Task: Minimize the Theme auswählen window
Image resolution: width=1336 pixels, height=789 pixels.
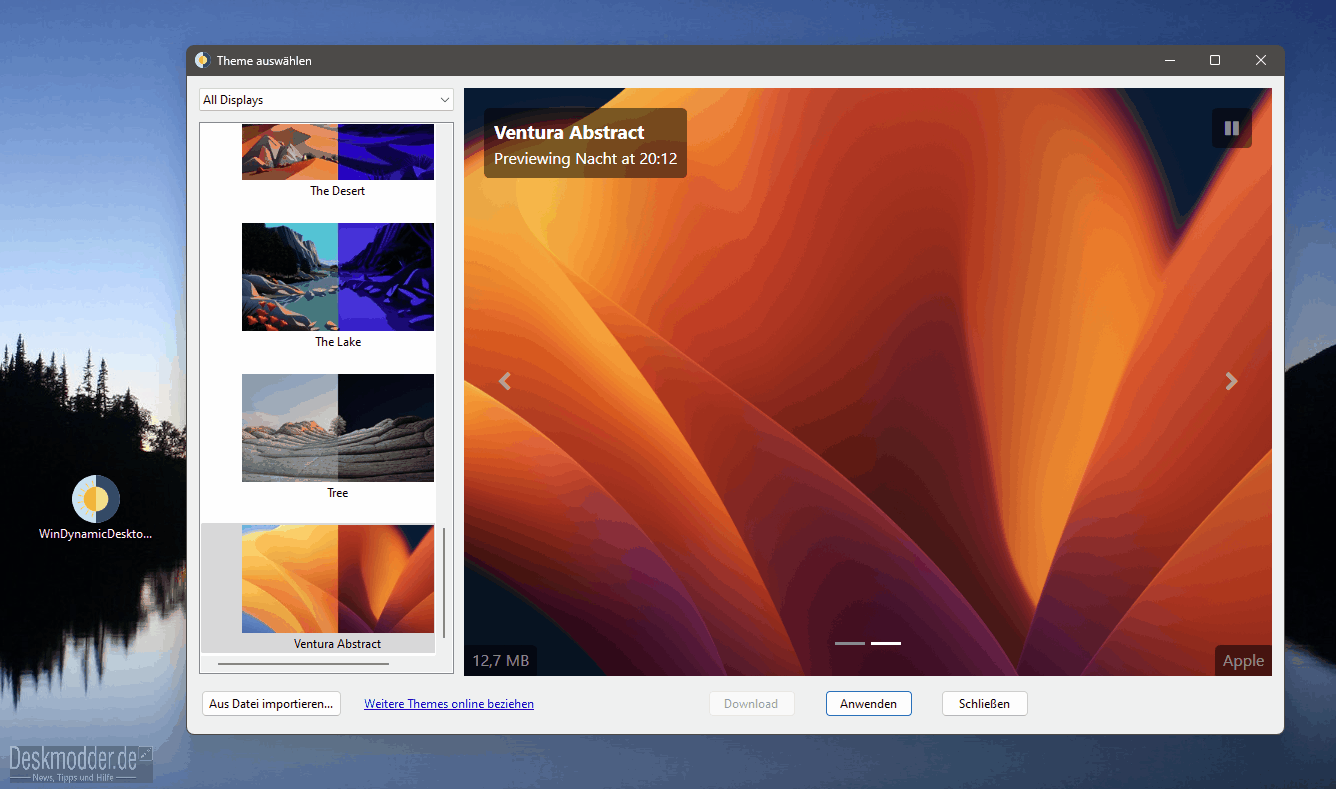Action: [1170, 60]
